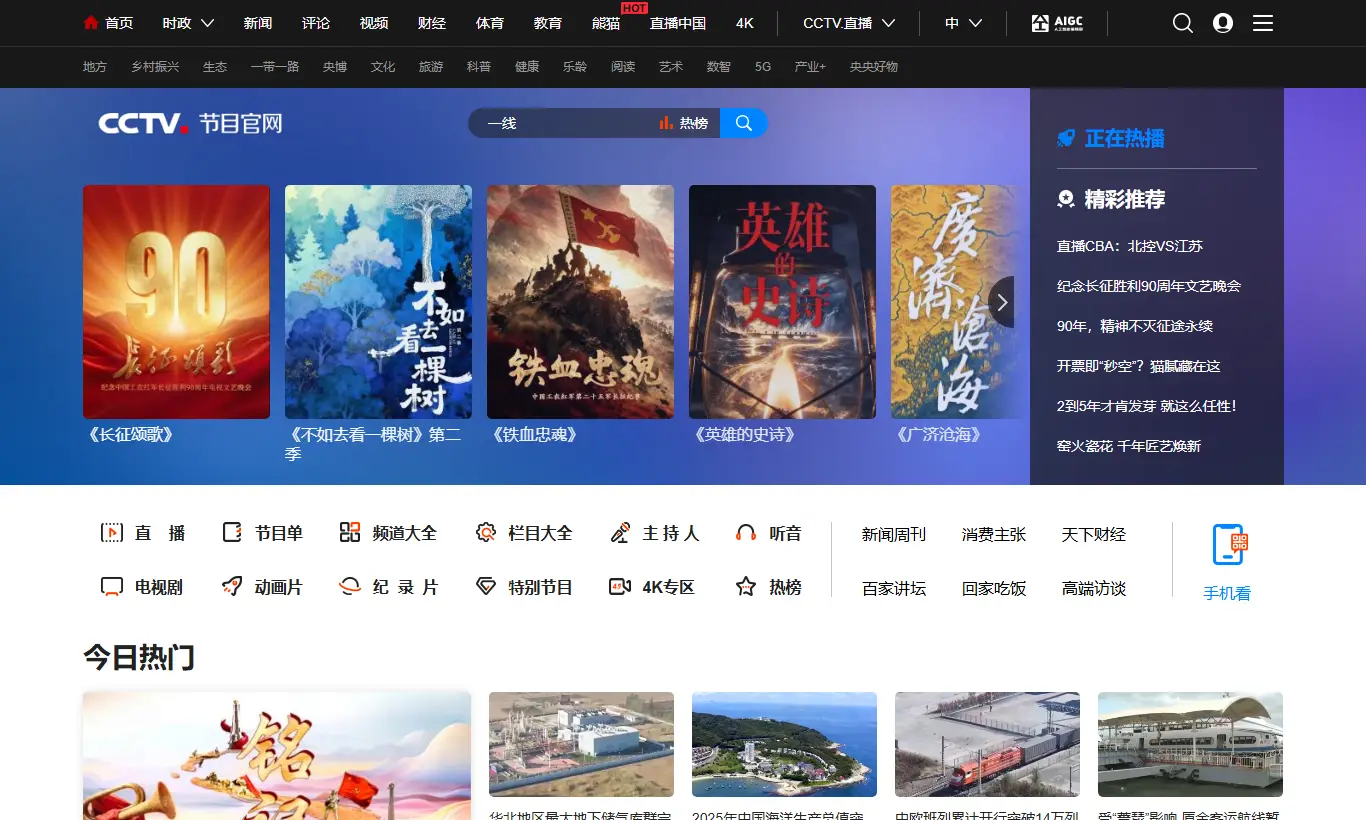This screenshot has height=820, width=1366.
Task: Open the 纪录片 documentary icon shortcut
Action: (350, 587)
